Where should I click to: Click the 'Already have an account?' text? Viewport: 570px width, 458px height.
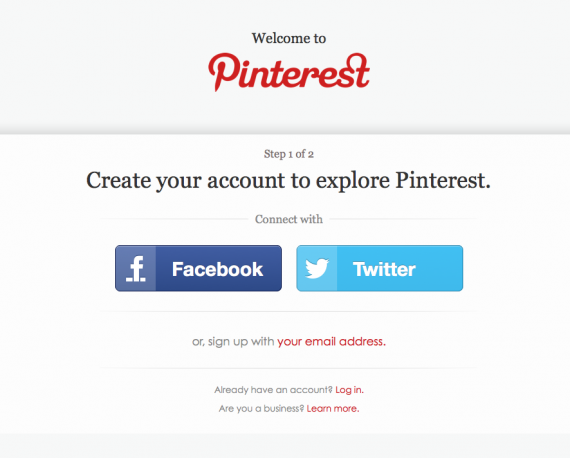[273, 390]
